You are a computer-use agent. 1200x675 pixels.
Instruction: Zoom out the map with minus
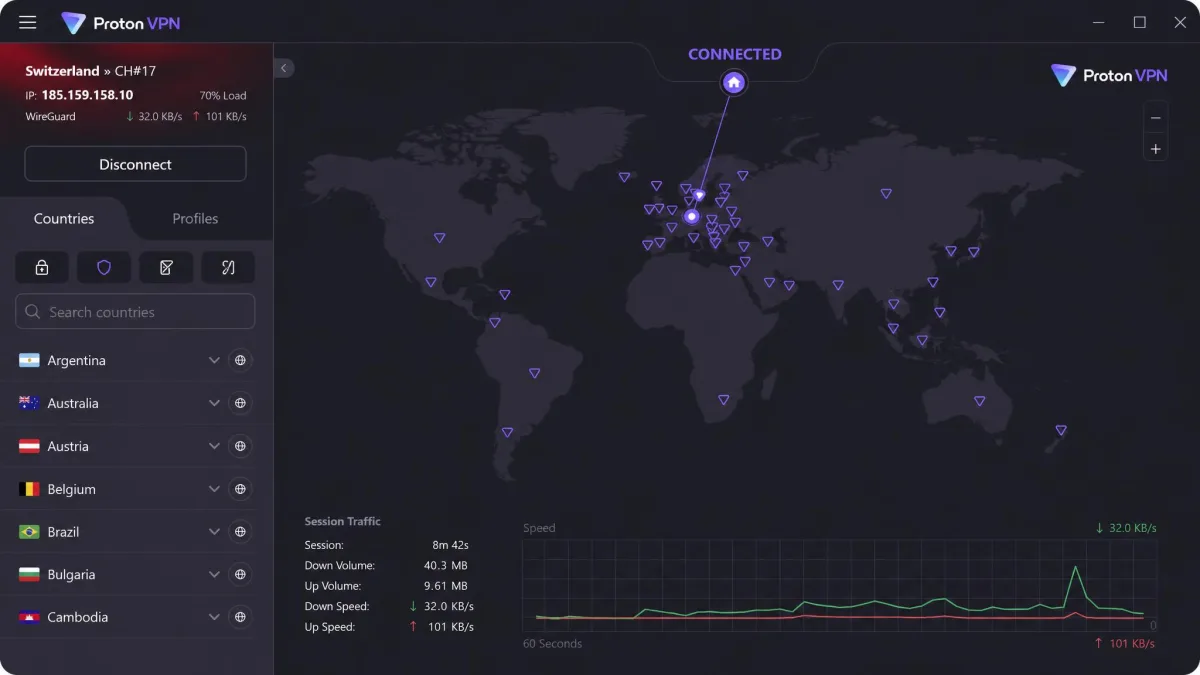[1156, 117]
